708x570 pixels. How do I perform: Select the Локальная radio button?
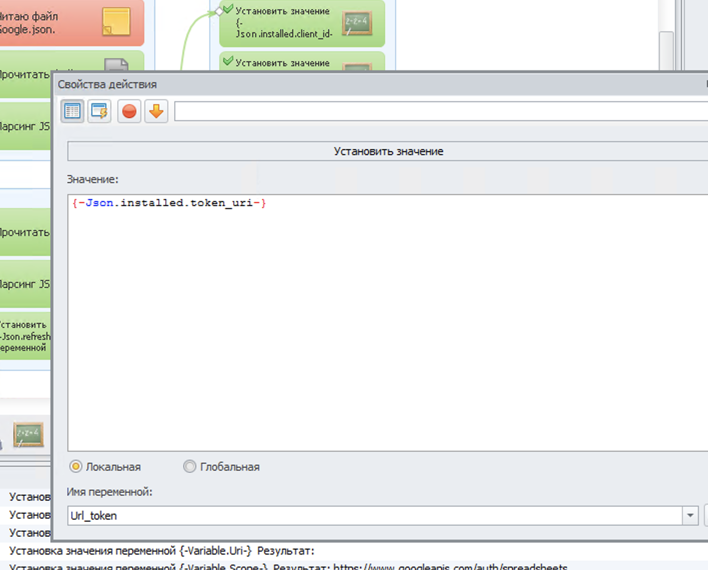coord(76,467)
